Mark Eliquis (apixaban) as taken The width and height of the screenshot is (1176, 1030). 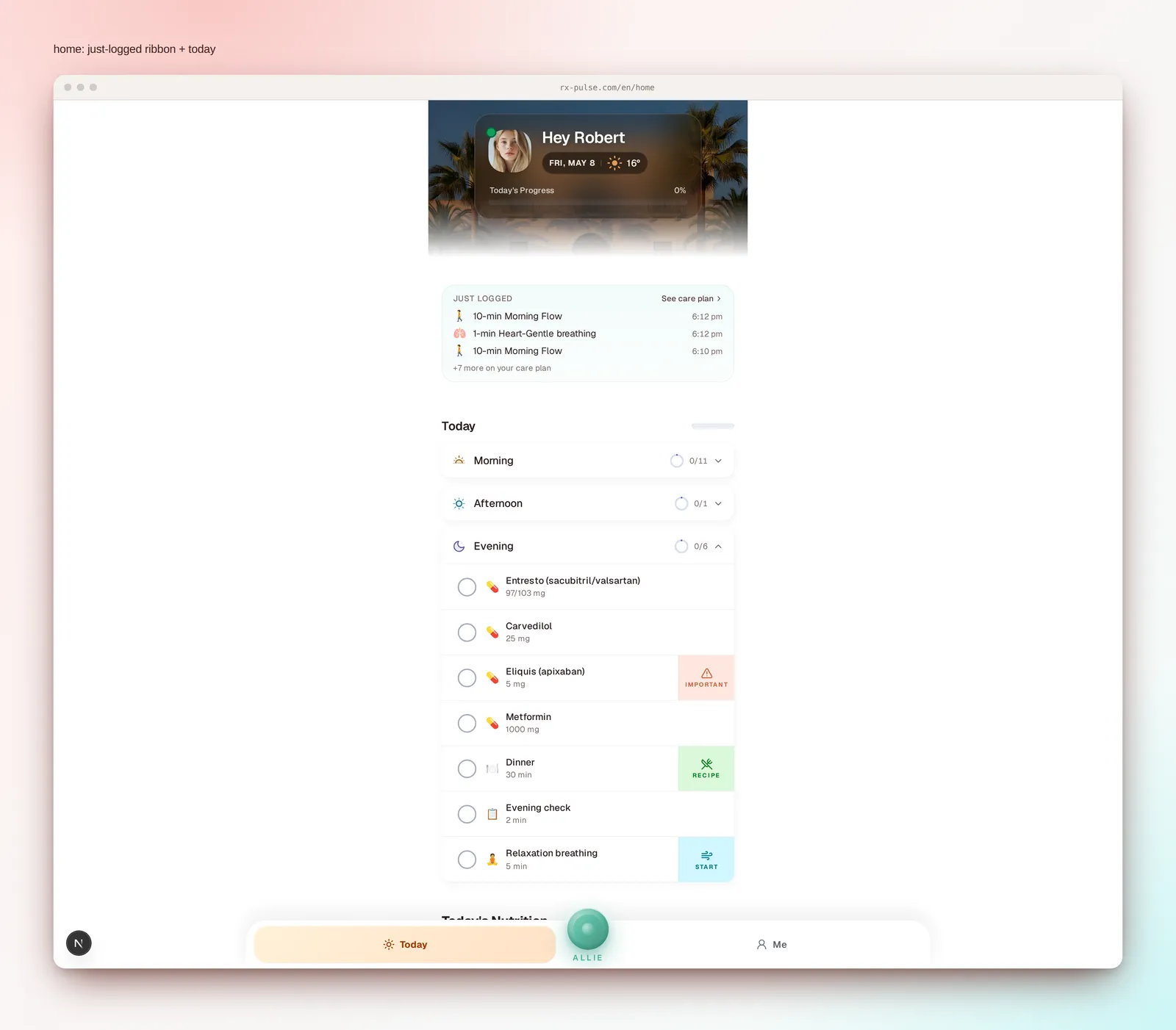tap(467, 678)
